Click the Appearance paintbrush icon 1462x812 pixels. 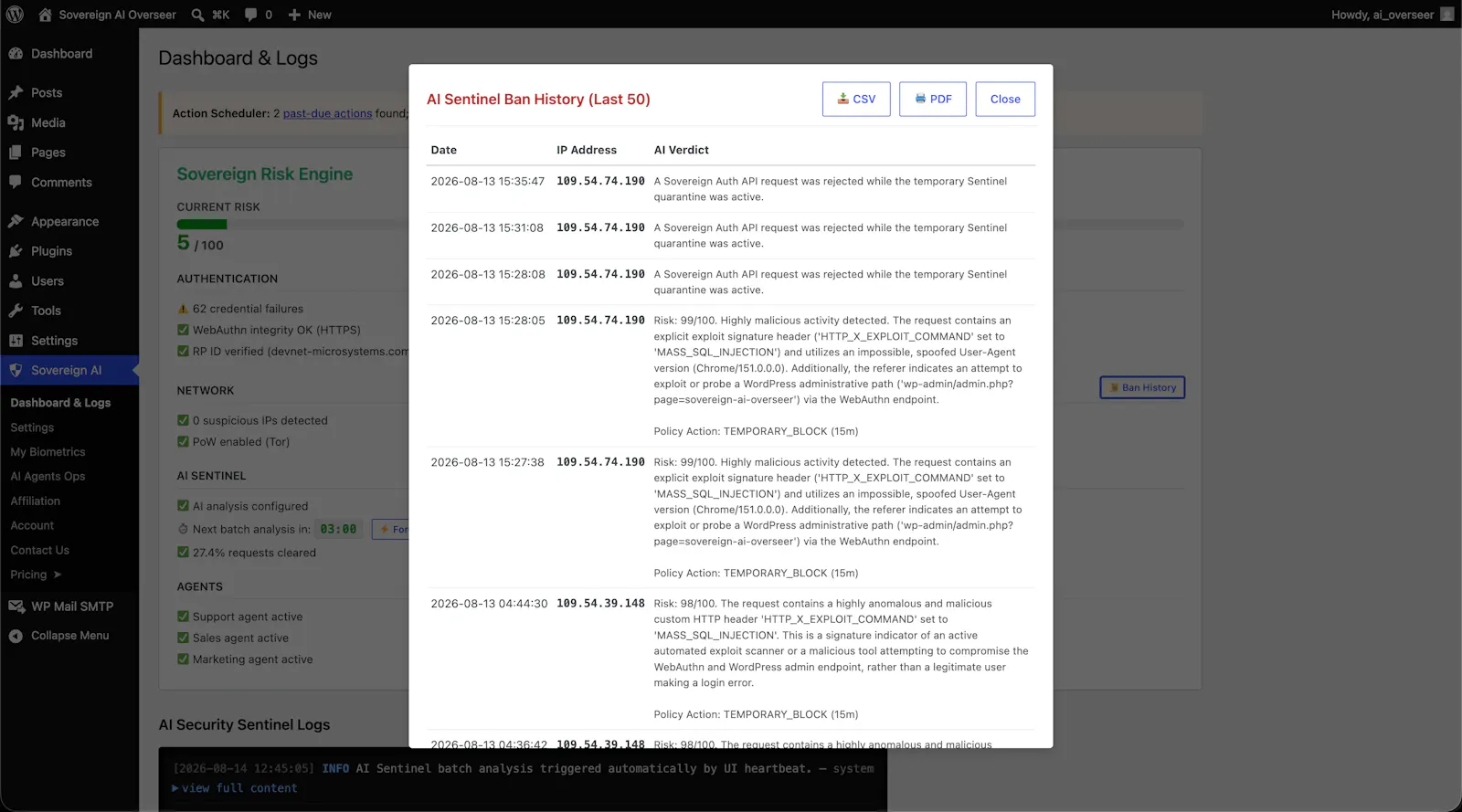coord(16,222)
